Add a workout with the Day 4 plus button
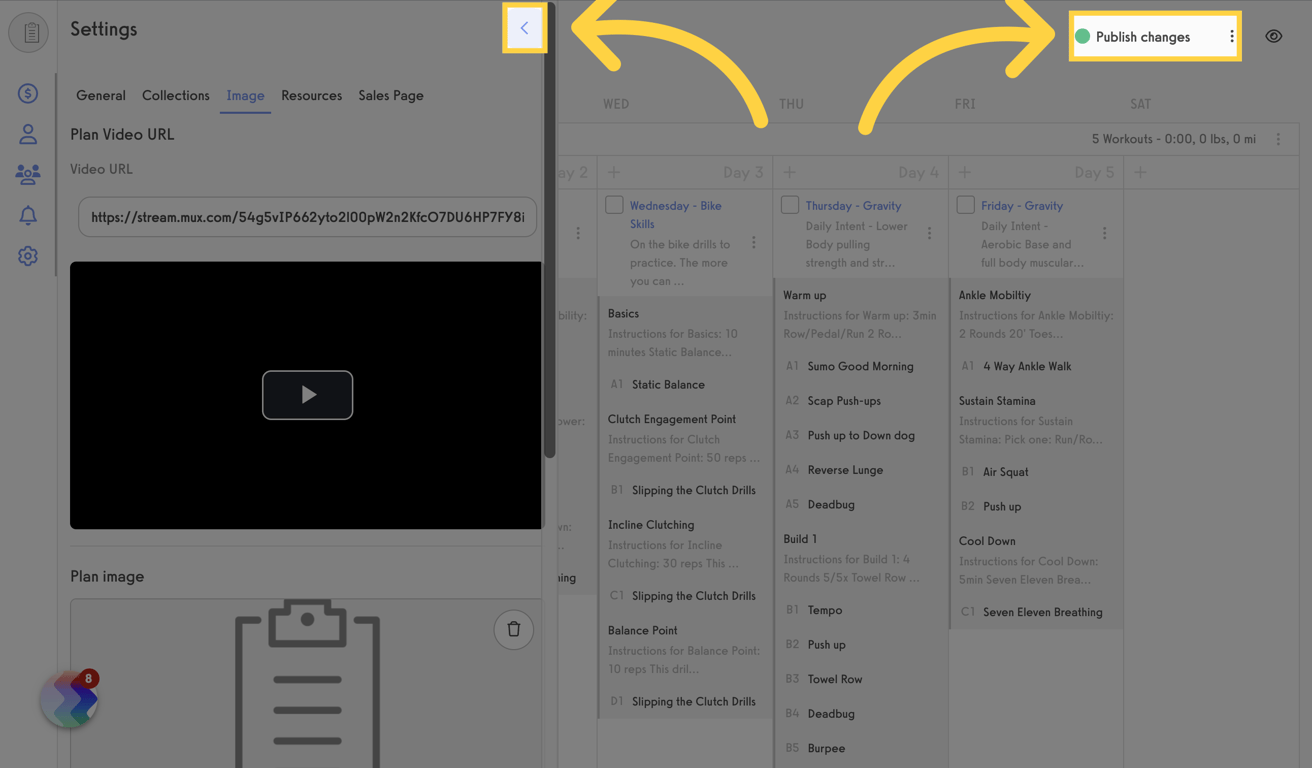Screen dimensions: 1312x768 [788, 172]
